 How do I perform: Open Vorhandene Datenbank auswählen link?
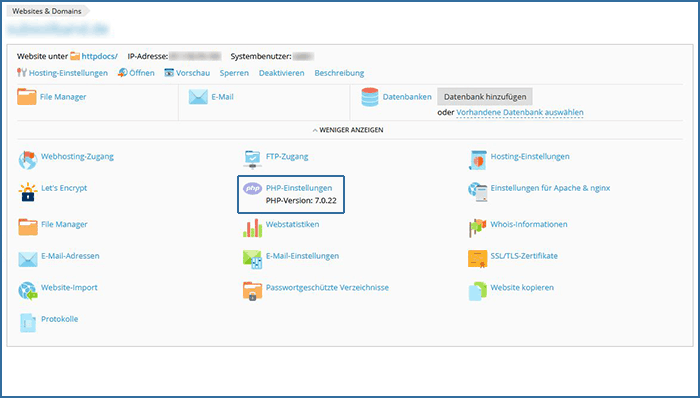(x=520, y=112)
